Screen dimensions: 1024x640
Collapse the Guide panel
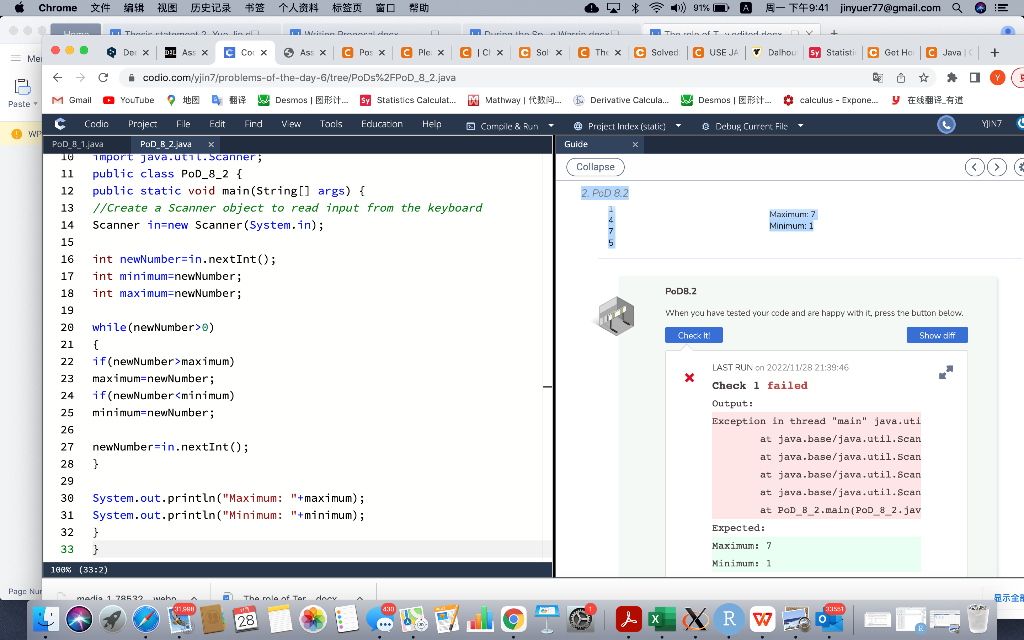click(595, 167)
